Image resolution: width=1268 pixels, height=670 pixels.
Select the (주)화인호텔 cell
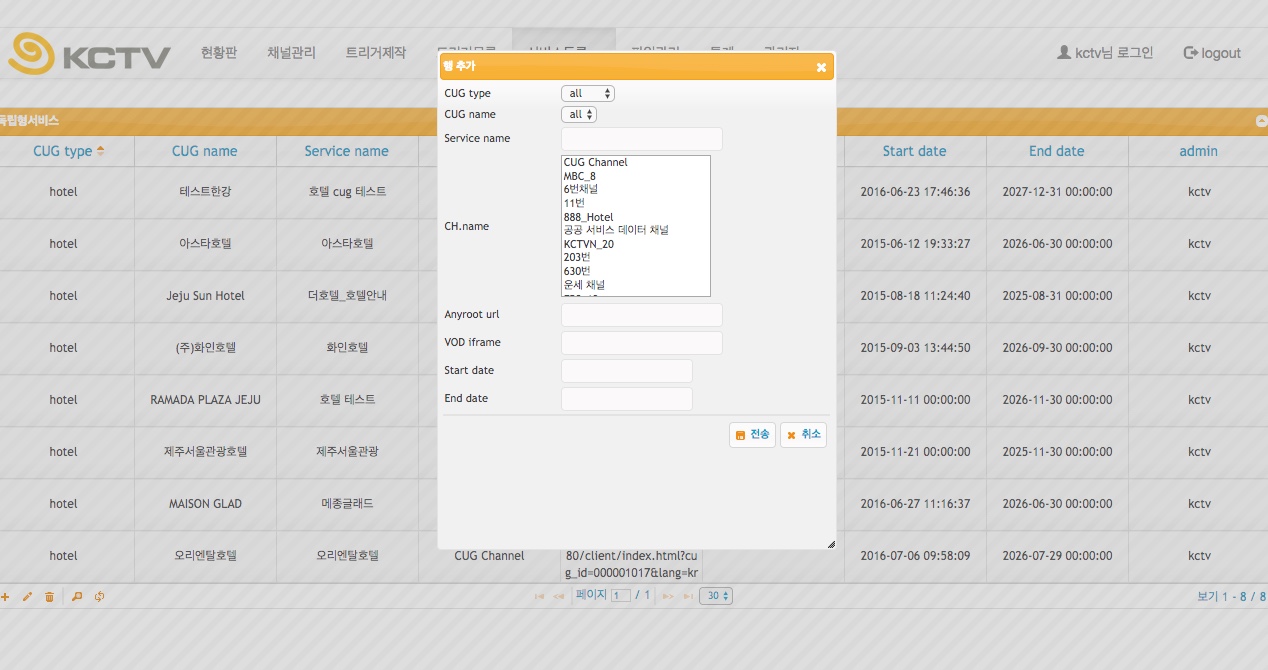[x=205, y=348]
